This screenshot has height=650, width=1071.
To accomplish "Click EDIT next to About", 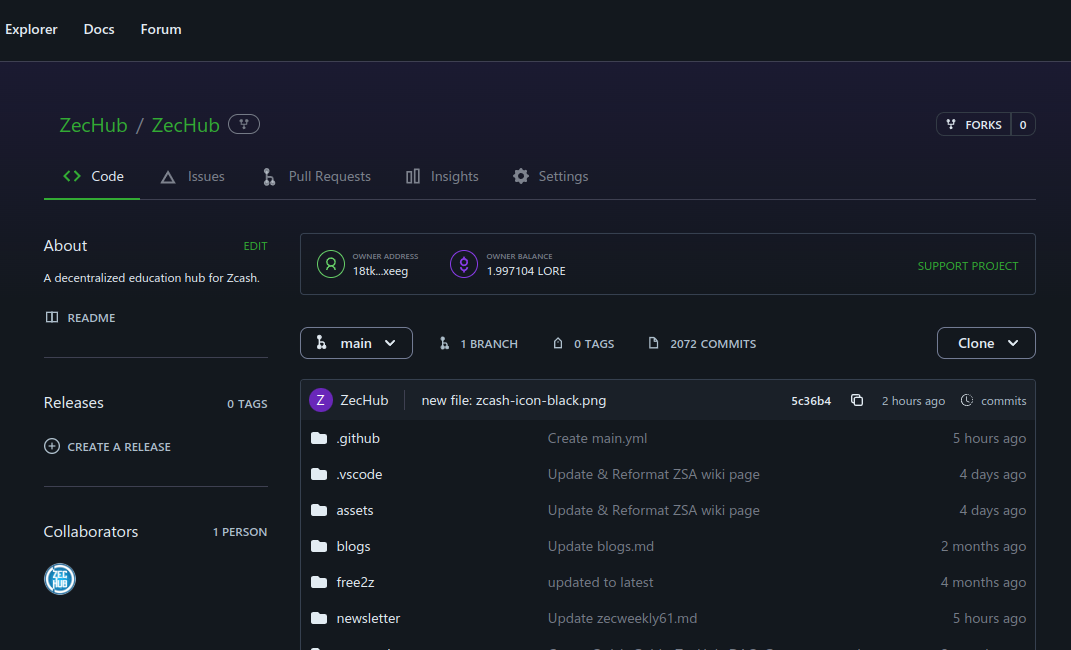I will (255, 246).
